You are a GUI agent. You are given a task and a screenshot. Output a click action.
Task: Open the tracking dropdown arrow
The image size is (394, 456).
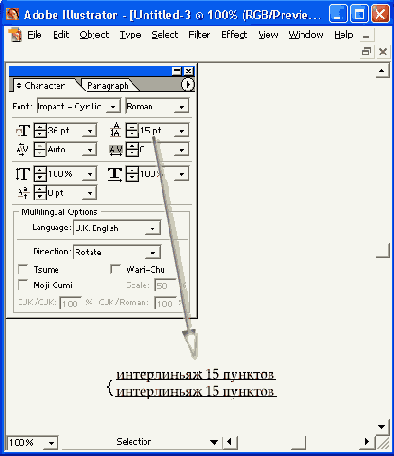click(182, 150)
